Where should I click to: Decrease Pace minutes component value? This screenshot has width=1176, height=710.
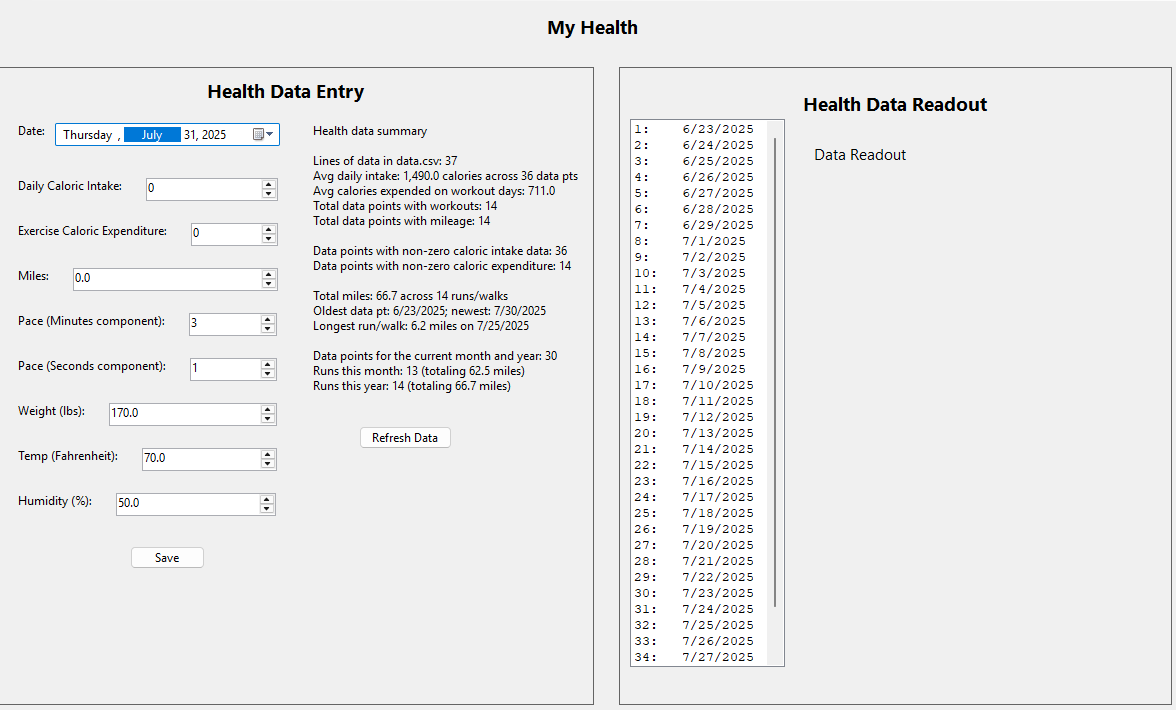[268, 328]
